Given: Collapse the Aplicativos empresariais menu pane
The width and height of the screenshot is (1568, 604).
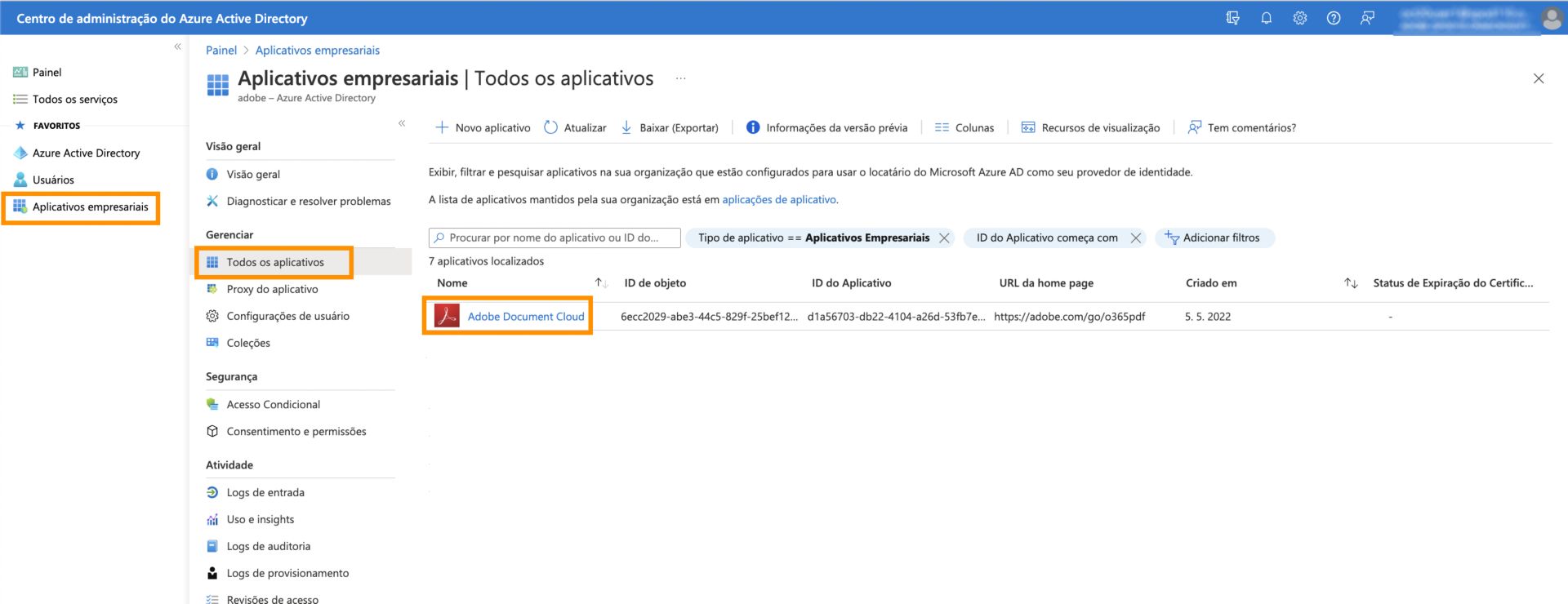Looking at the screenshot, I should pyautogui.click(x=402, y=123).
